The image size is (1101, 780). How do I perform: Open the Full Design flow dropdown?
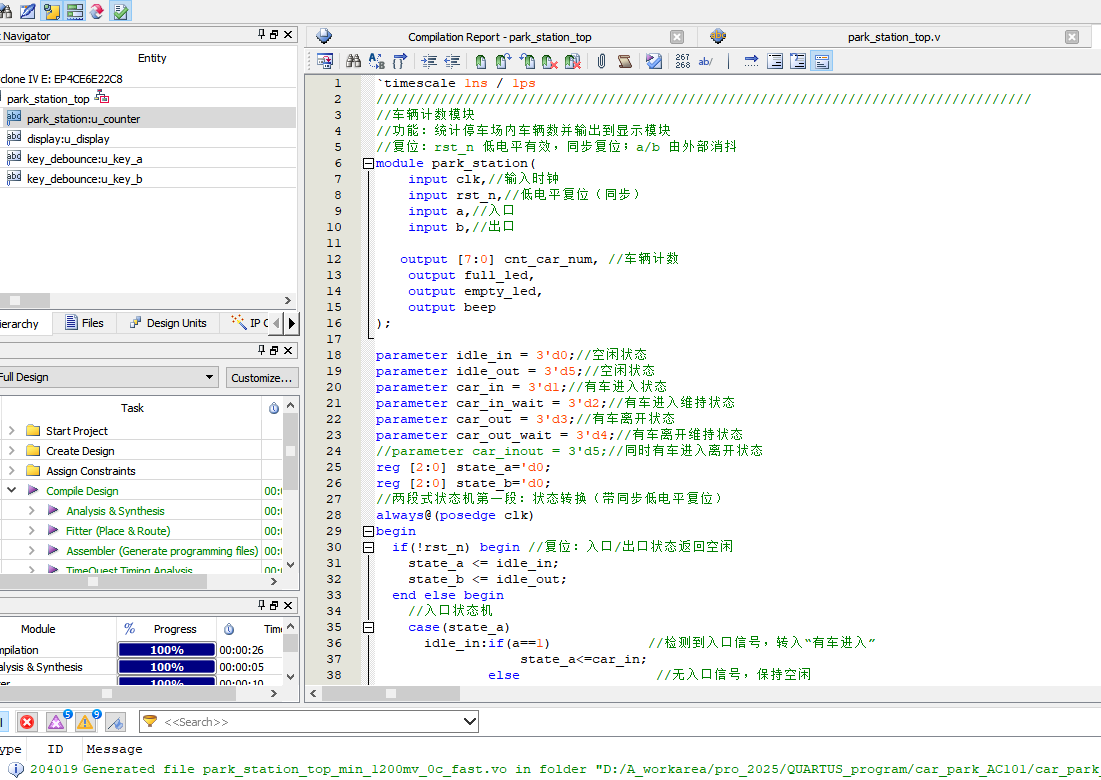(x=109, y=377)
